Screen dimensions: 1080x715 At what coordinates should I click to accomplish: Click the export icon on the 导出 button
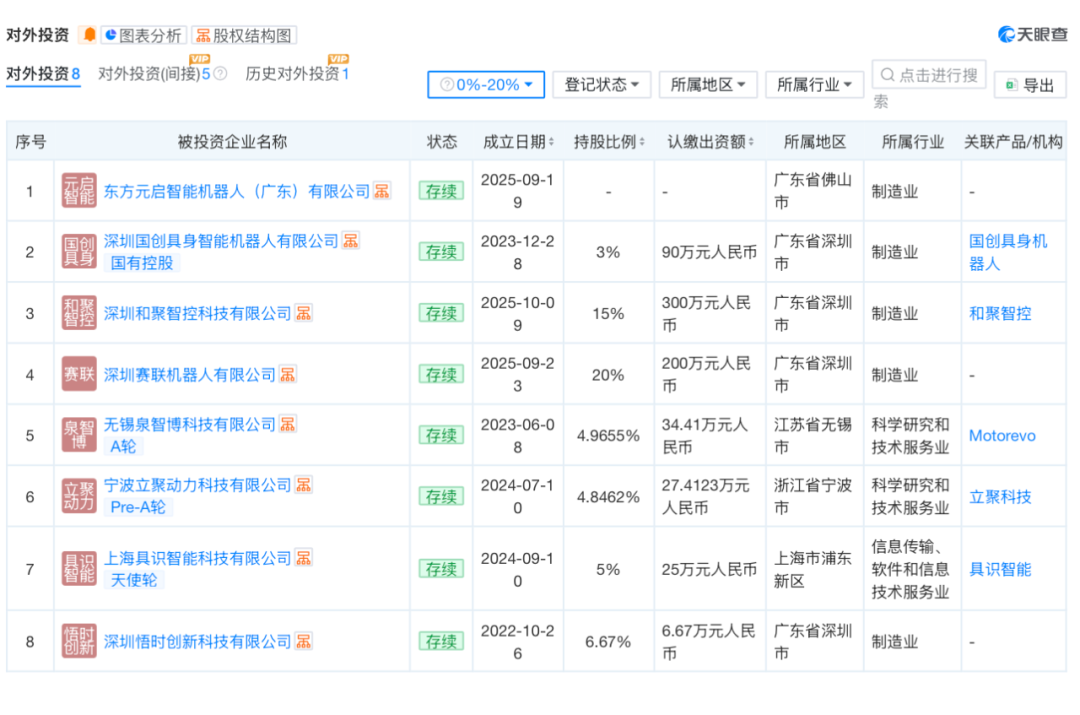click(1011, 85)
